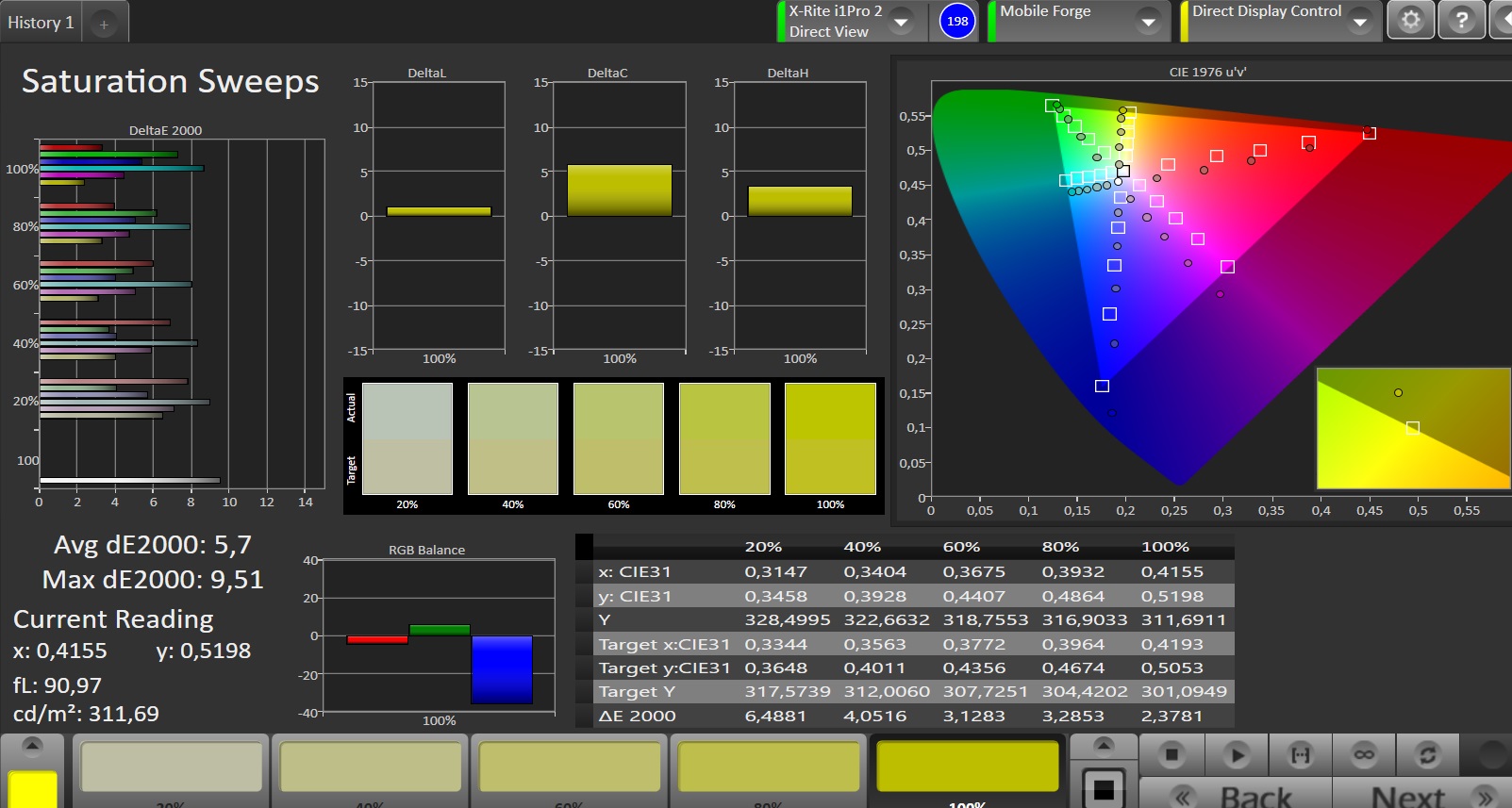Screen dimensions: 1512x808
Task: Click the Stop measurement button
Action: coord(1171,755)
